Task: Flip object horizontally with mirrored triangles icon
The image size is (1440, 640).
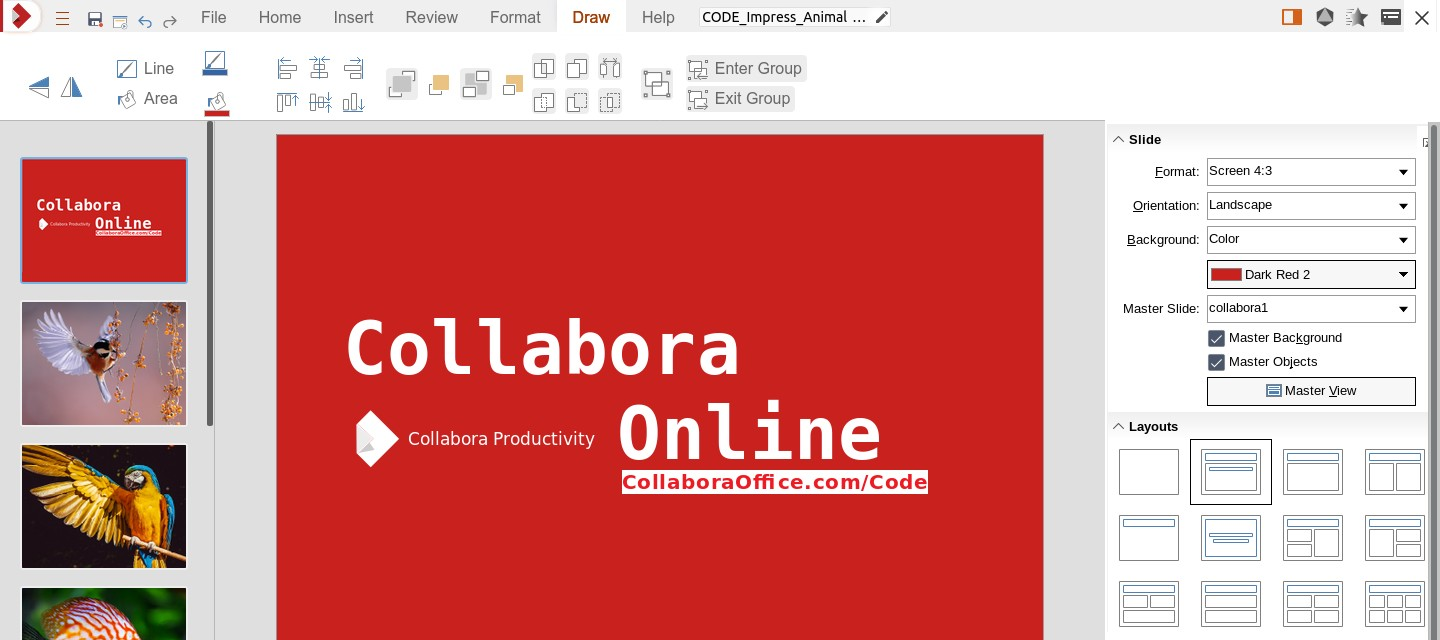Action: pos(71,88)
